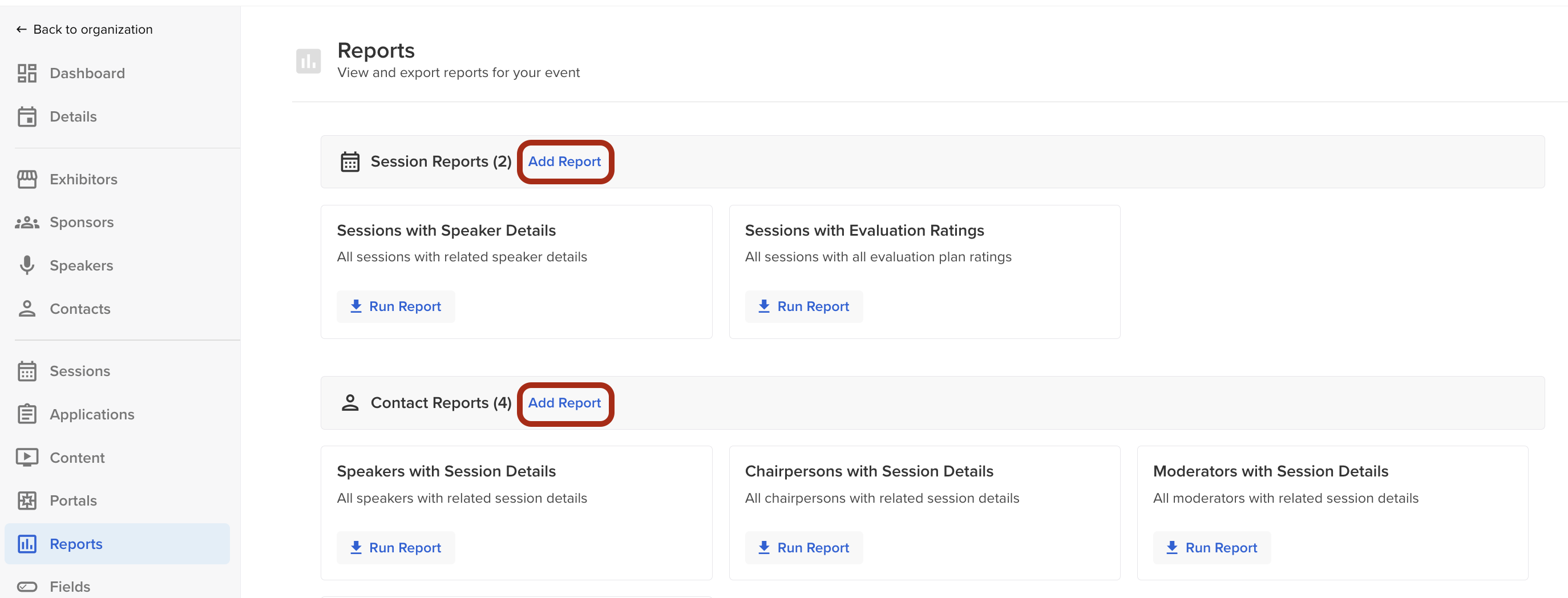Click the Speakers microphone icon
The height and width of the screenshot is (598, 1568).
27,265
